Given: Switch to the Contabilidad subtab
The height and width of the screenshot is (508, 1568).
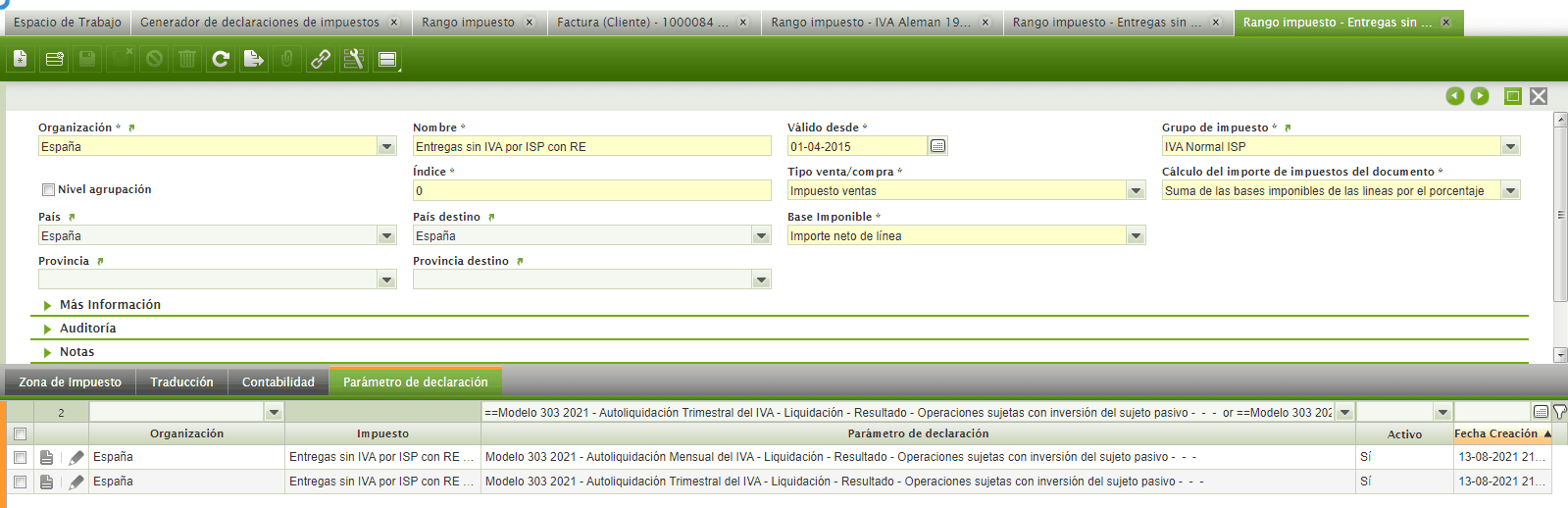Looking at the screenshot, I should [278, 382].
